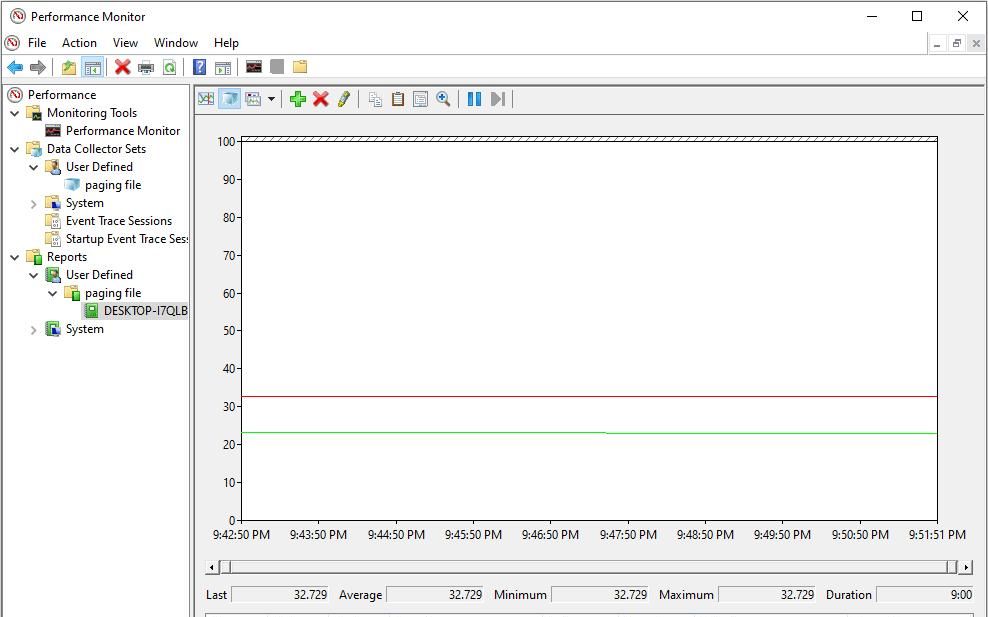
Task: Select Performance Monitor under Monitoring Tools
Action: pos(122,131)
